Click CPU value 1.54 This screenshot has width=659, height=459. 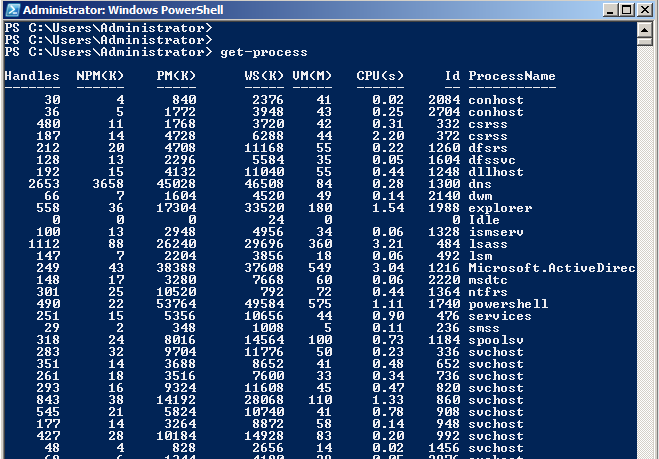point(388,208)
